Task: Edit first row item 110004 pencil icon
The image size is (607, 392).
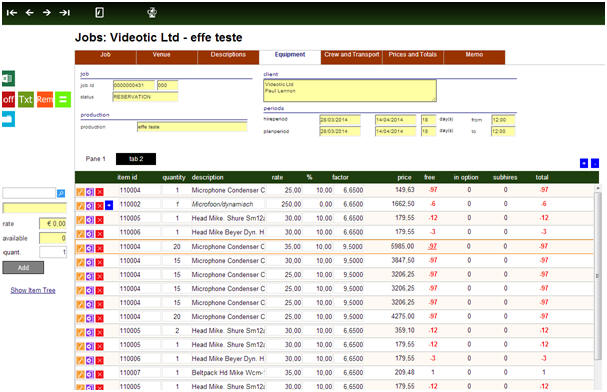Action: (80, 192)
